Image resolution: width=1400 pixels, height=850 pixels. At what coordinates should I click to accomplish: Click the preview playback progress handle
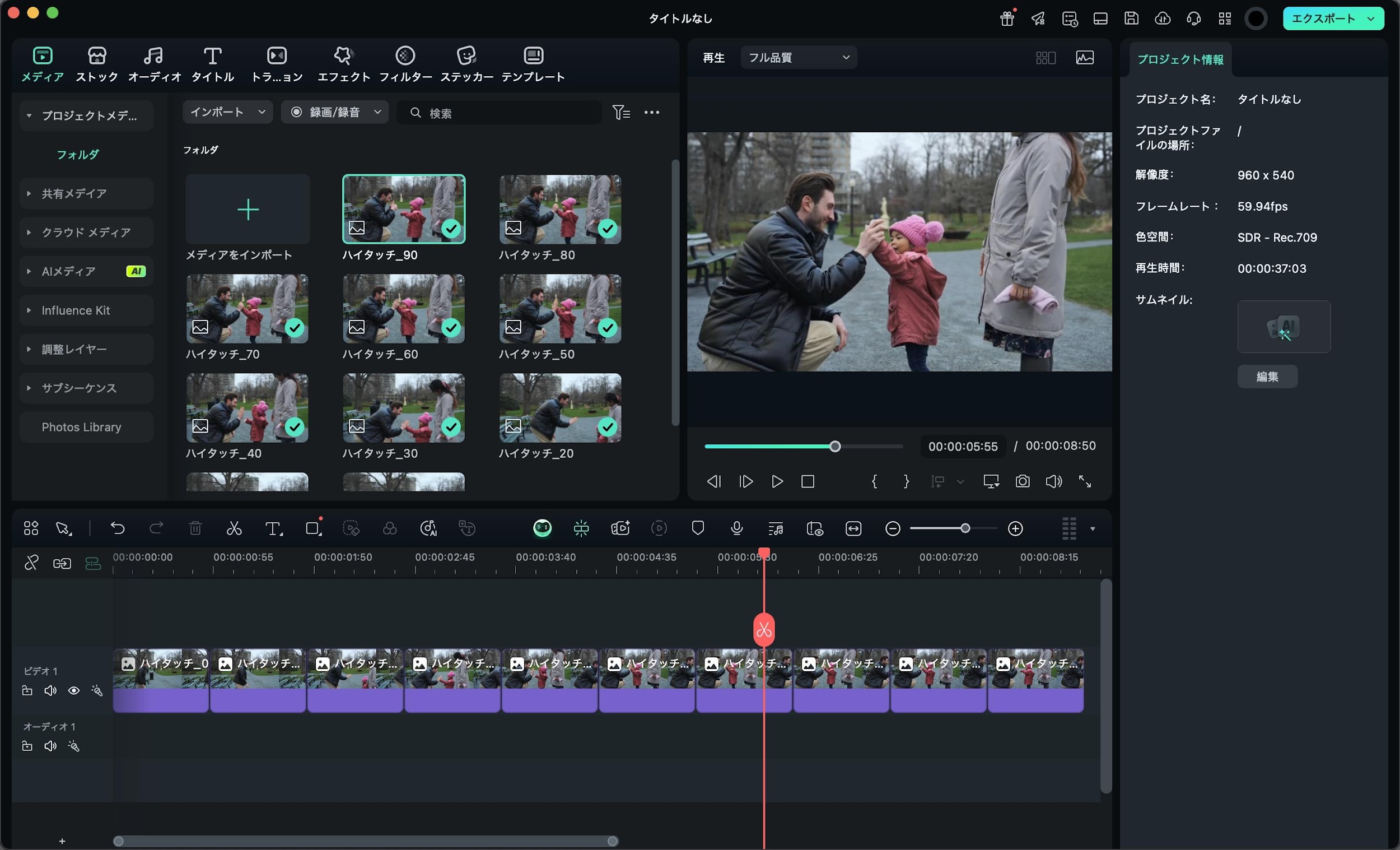coord(834,447)
